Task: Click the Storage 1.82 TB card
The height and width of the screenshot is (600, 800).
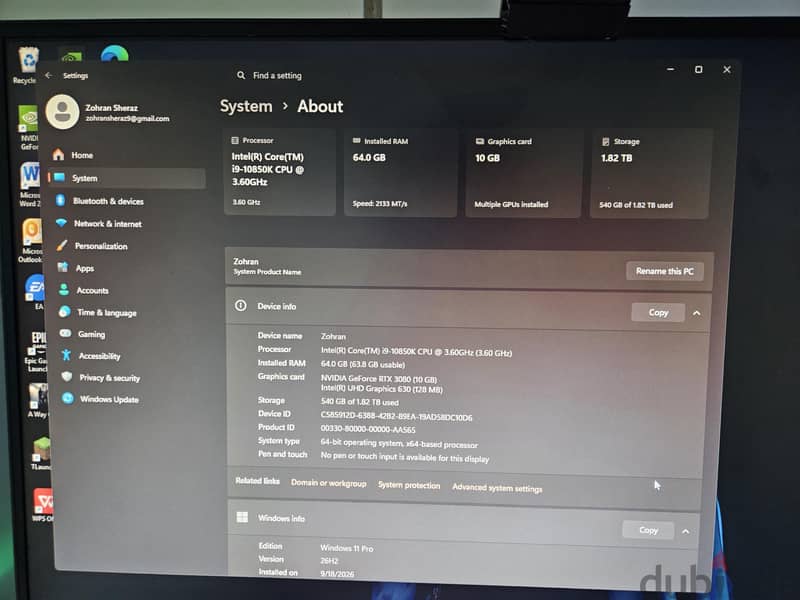Action: [650, 174]
